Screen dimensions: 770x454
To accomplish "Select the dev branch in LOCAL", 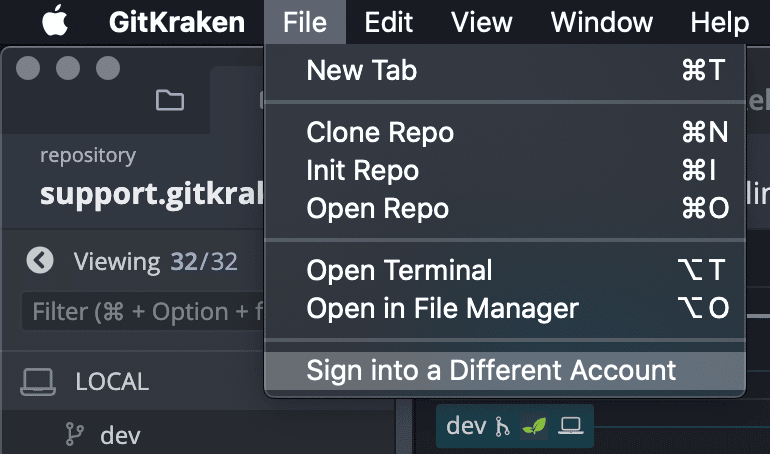I will click(x=120, y=435).
